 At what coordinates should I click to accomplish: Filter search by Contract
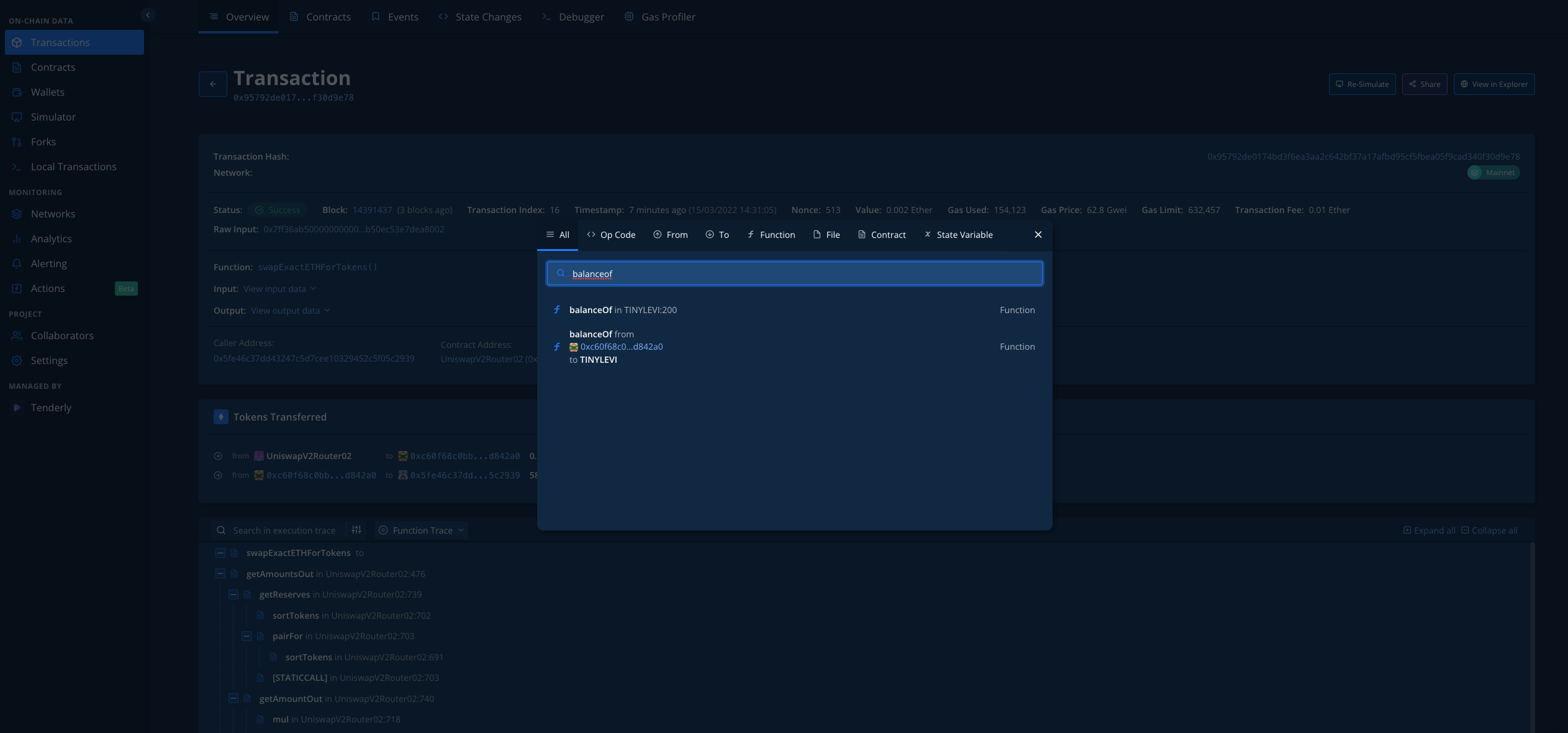(882, 235)
